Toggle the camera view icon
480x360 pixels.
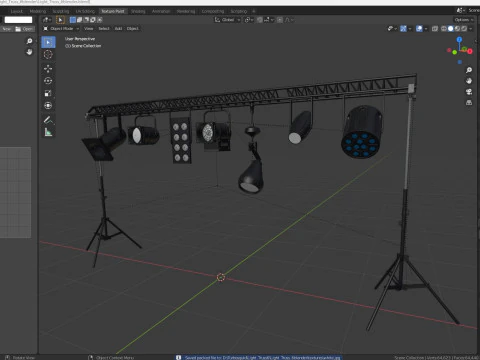[x=469, y=92]
